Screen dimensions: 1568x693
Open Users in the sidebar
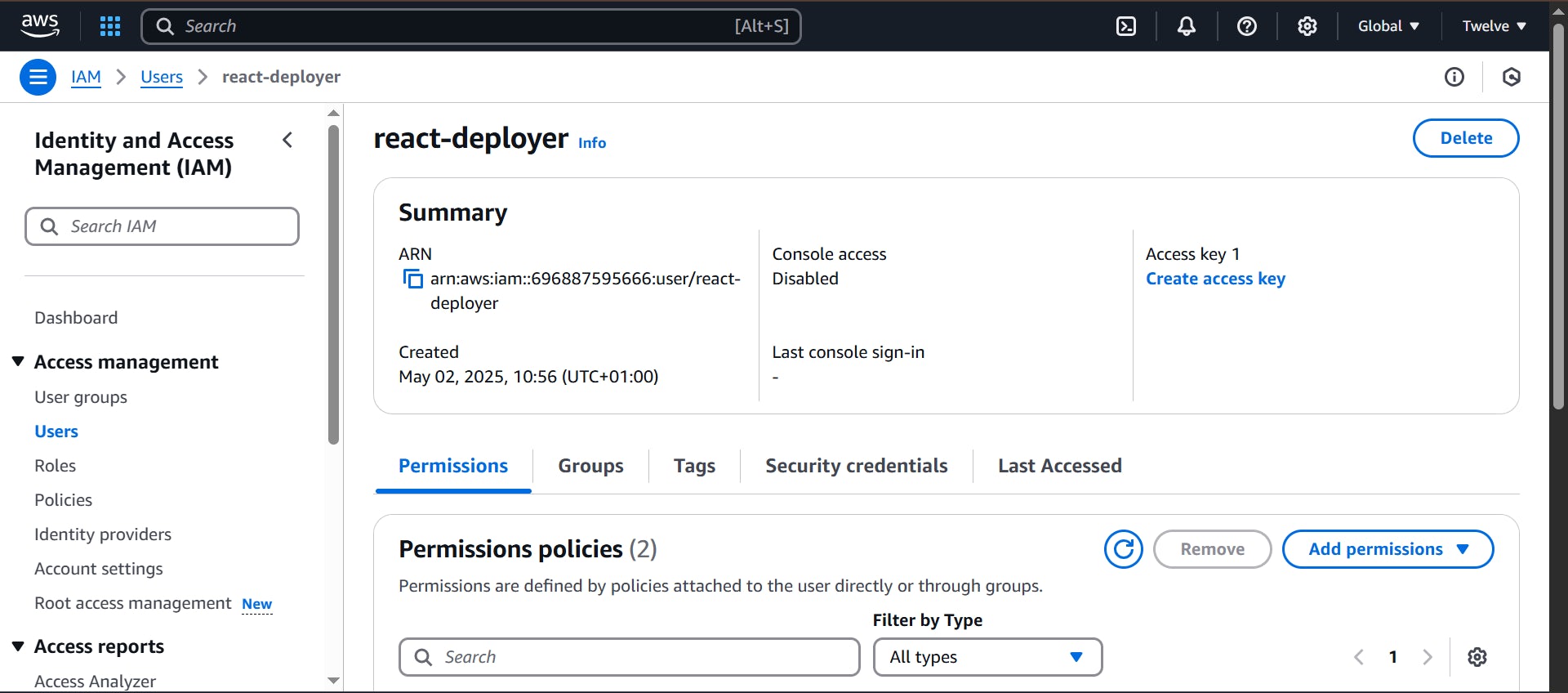pyautogui.click(x=56, y=431)
